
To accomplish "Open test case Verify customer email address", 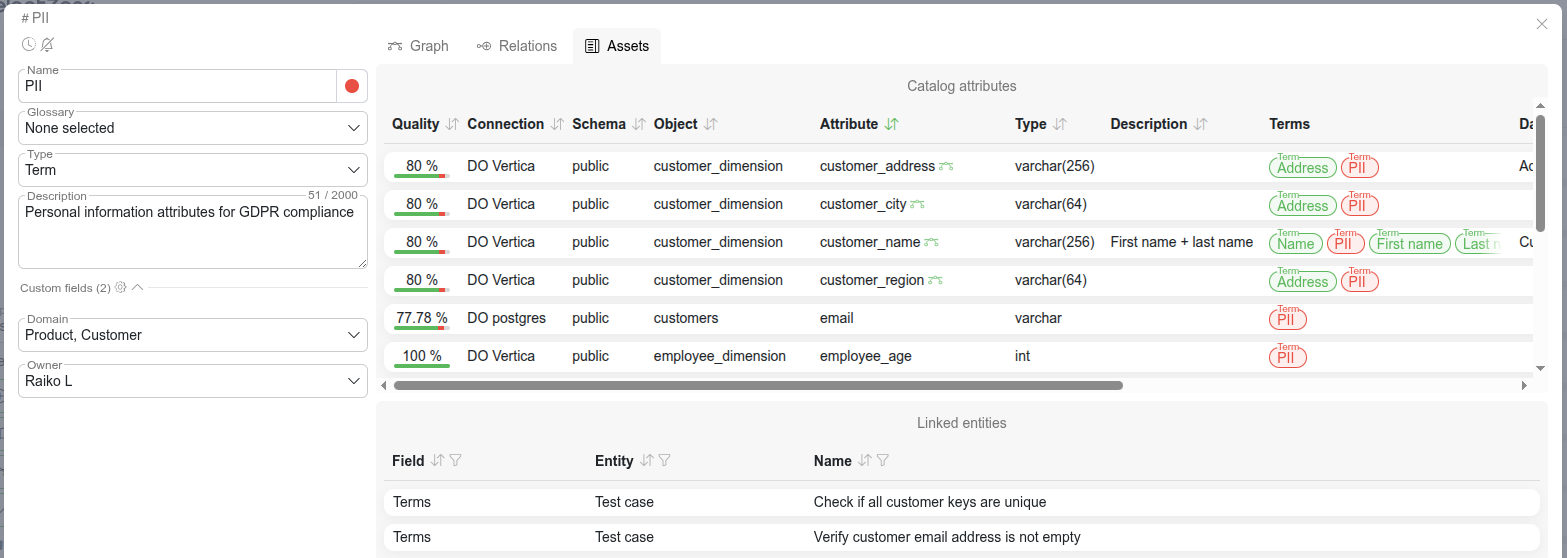I will point(946,537).
